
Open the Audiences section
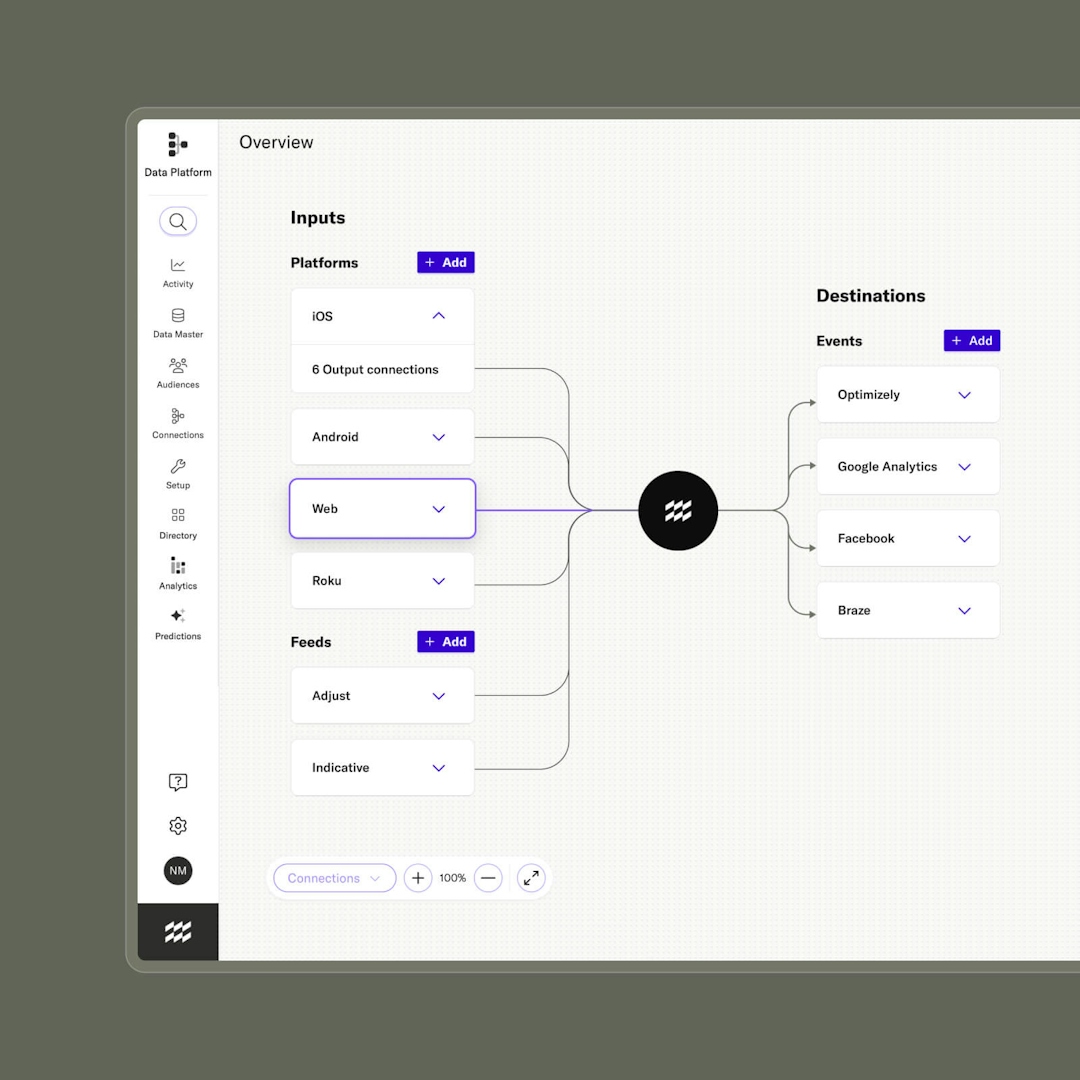pos(178,371)
